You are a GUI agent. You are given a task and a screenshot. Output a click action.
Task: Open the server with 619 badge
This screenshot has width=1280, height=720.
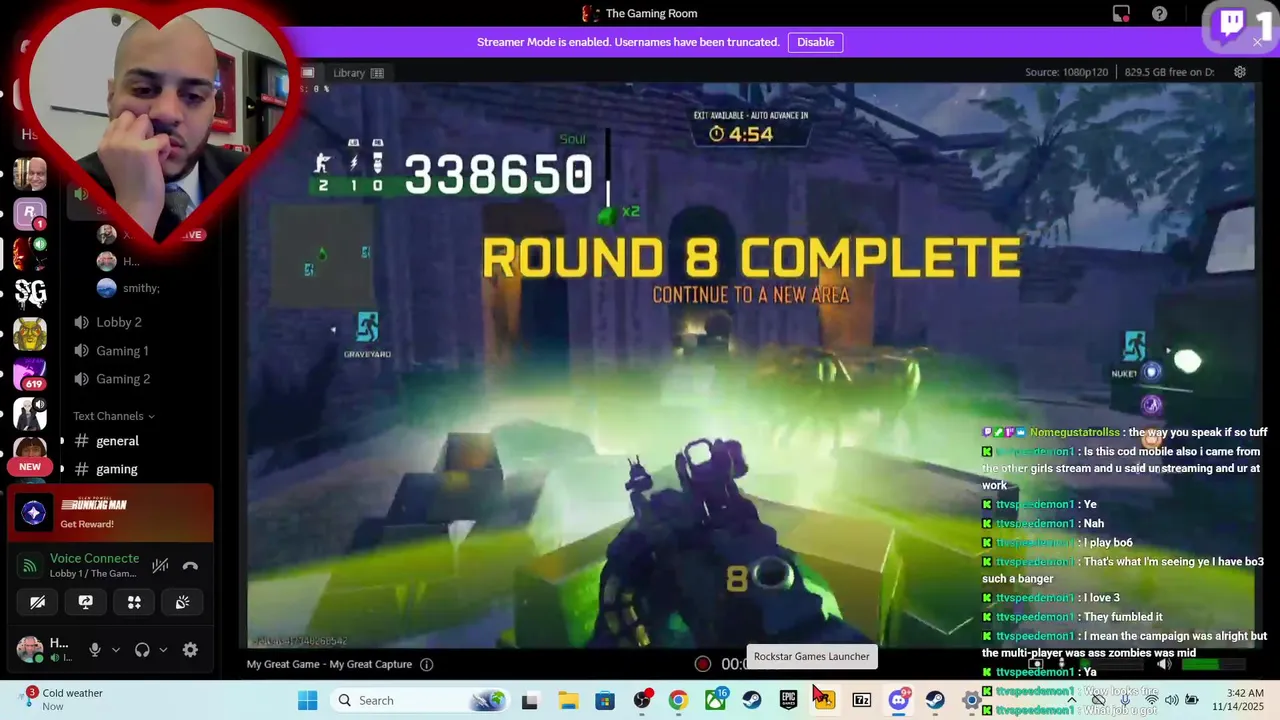click(30, 373)
